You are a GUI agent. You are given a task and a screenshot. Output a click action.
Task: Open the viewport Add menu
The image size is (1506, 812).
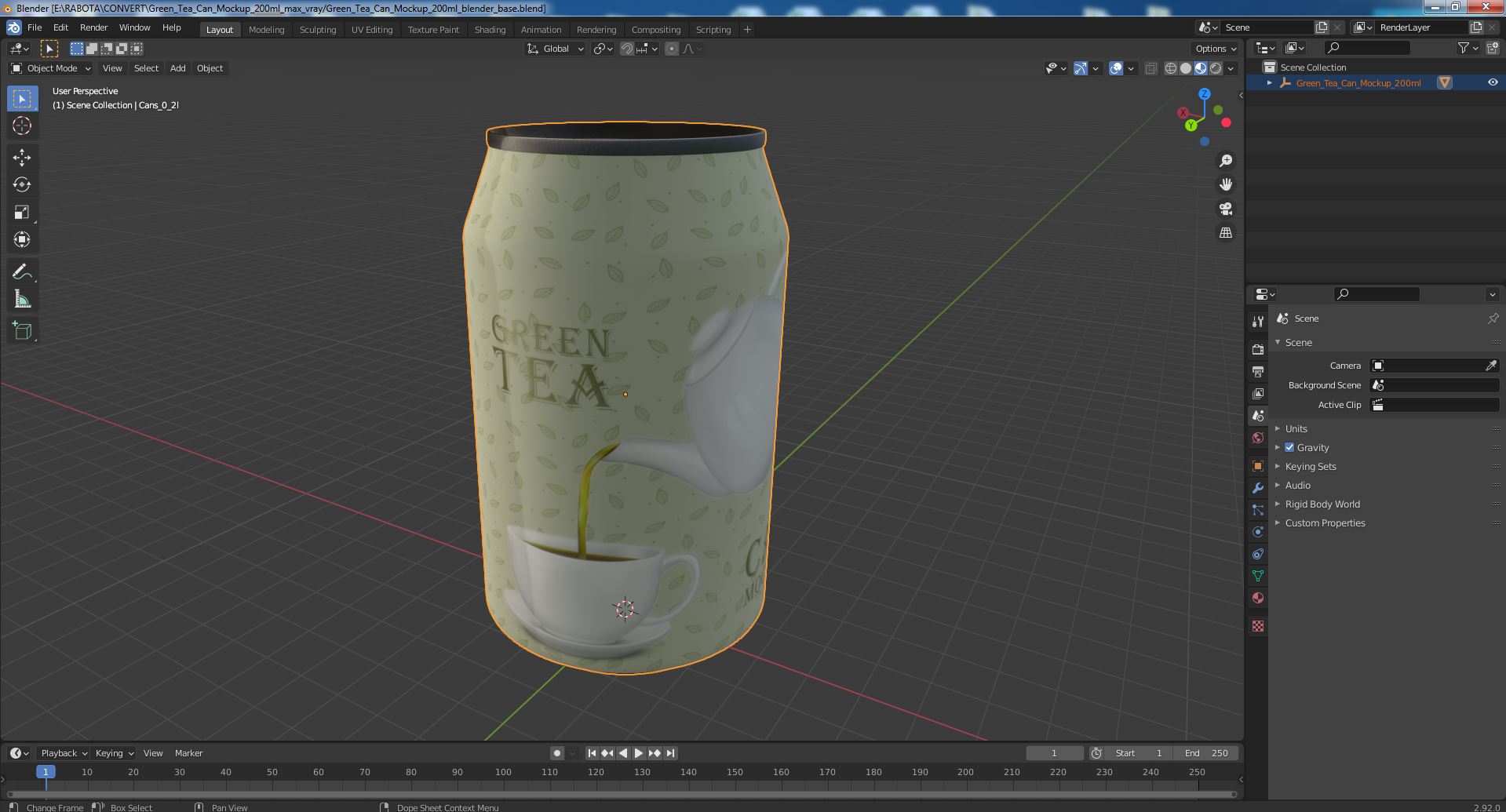[x=178, y=68]
